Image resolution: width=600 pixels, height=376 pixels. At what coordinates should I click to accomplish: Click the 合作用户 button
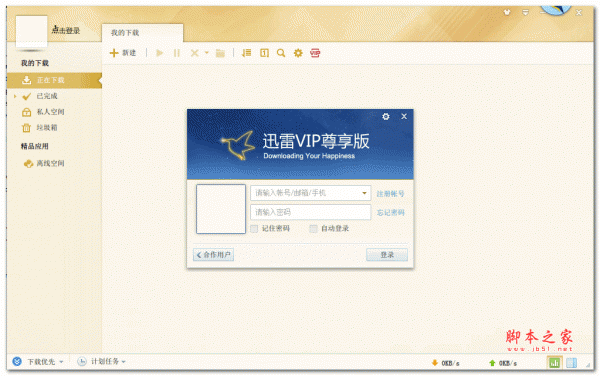pyautogui.click(x=214, y=255)
